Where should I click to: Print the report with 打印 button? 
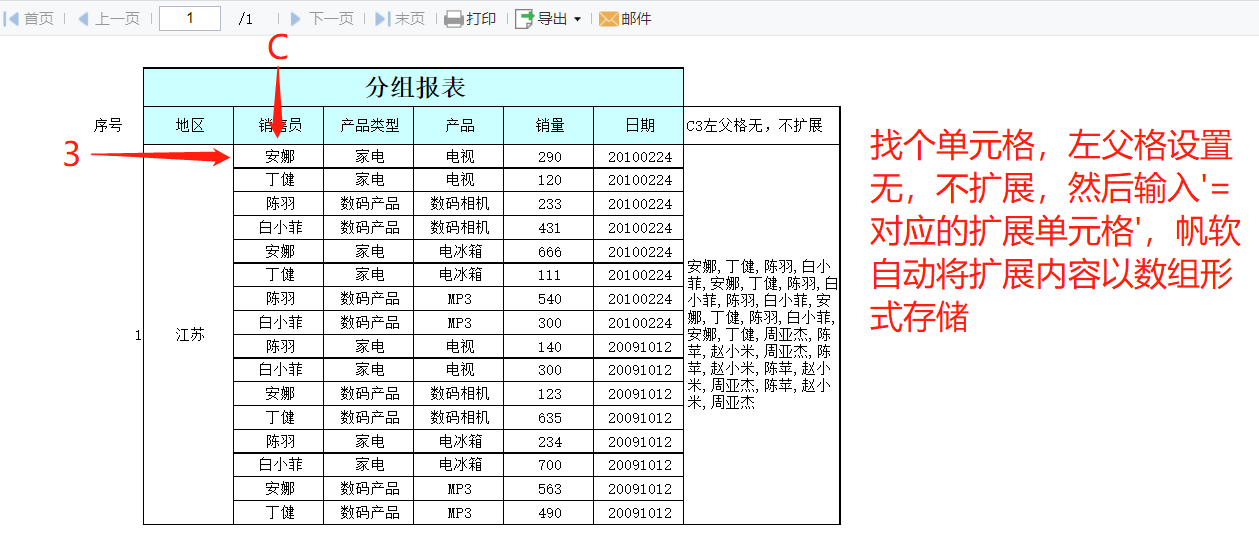click(470, 19)
